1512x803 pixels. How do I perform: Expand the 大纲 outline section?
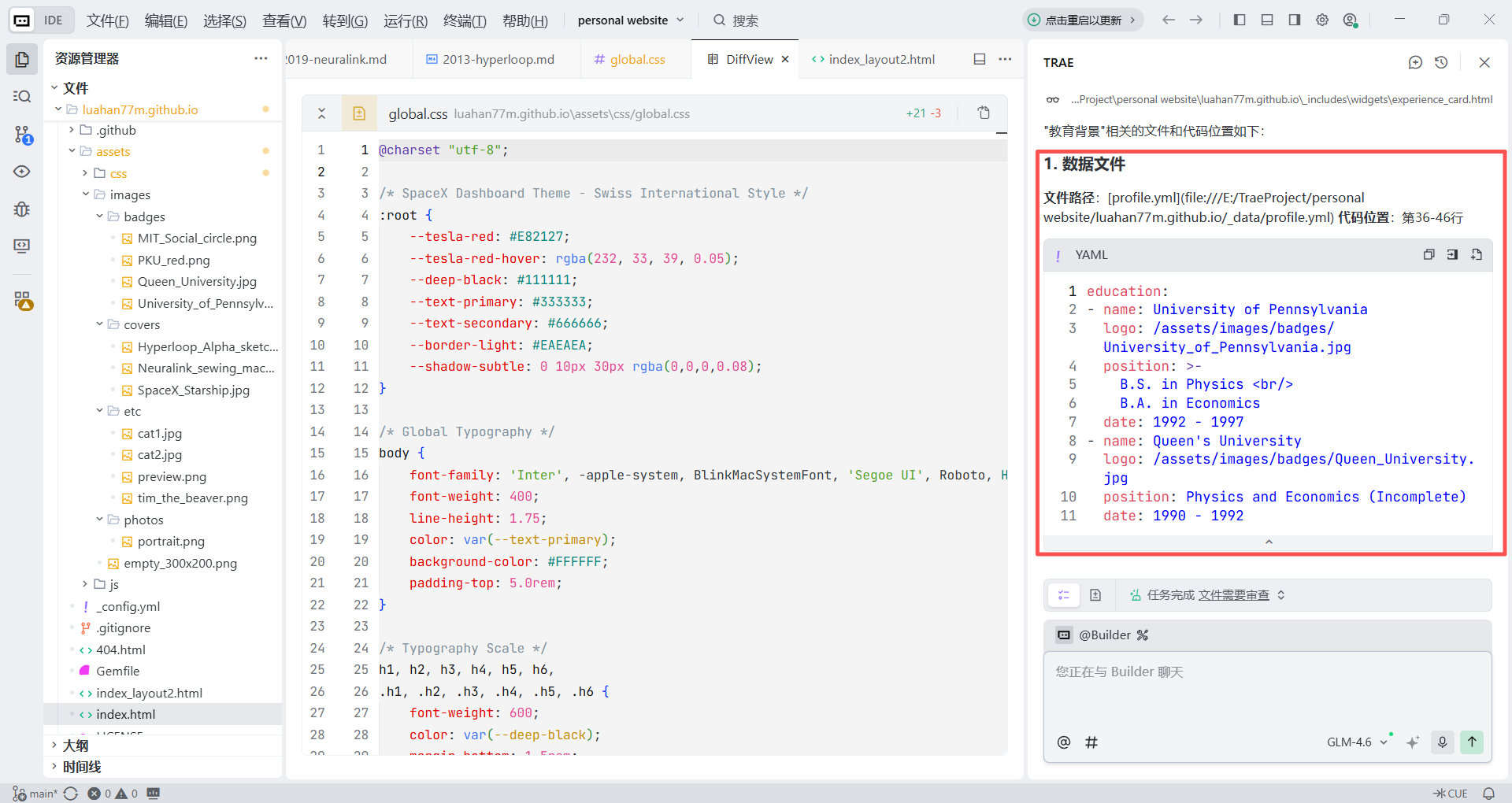76,745
